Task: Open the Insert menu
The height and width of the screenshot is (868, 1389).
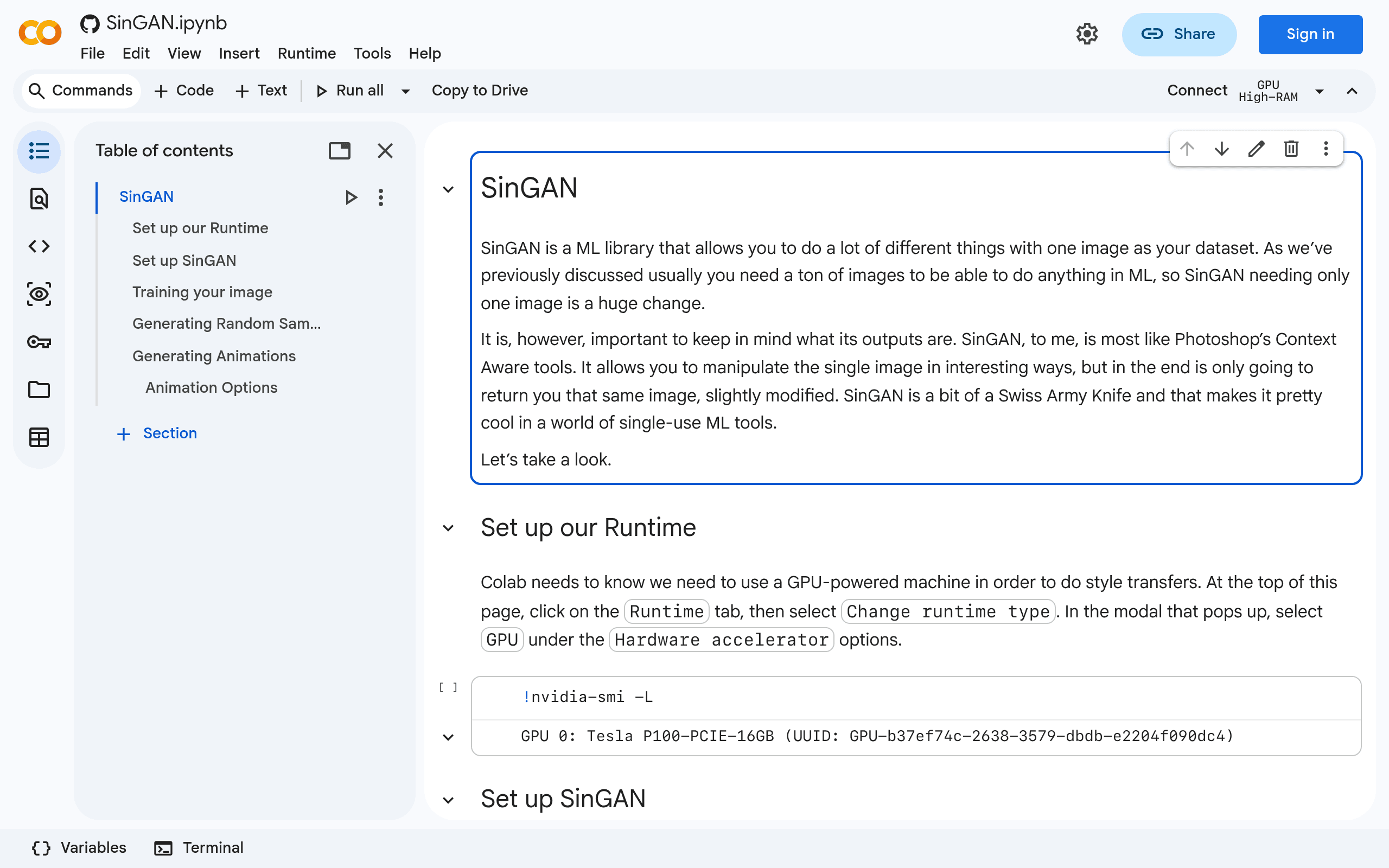Action: pos(239,53)
